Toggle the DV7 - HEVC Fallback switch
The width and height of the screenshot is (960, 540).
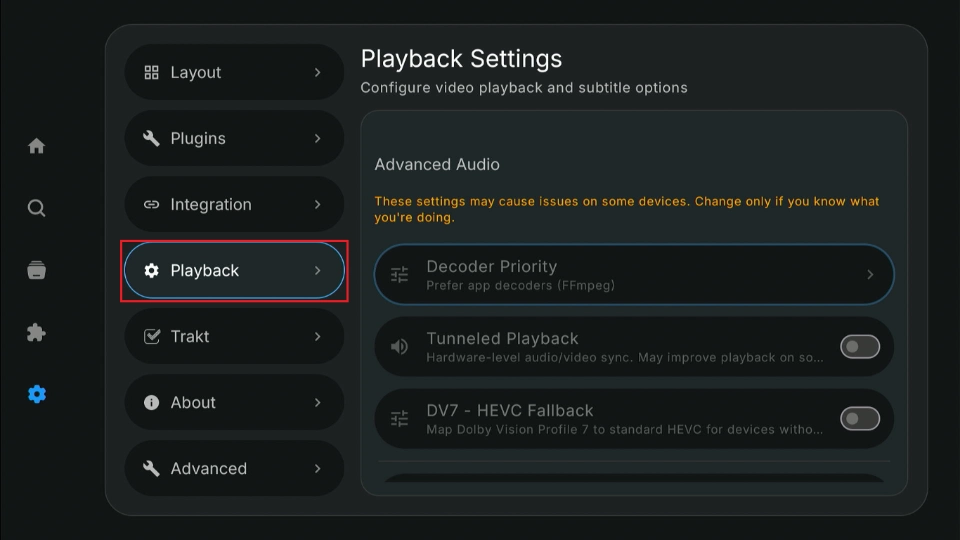click(859, 419)
